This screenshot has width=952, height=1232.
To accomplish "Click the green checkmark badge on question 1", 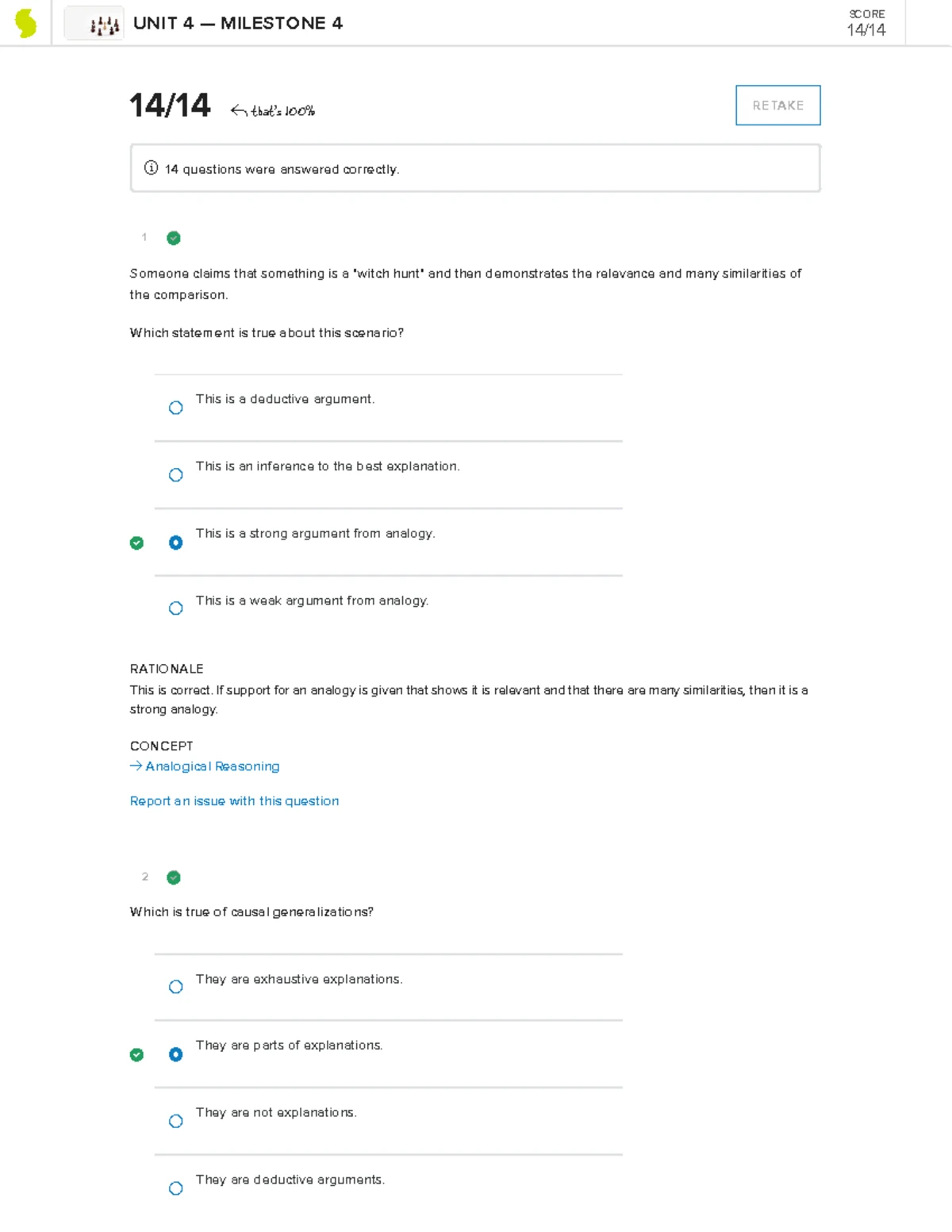I will pyautogui.click(x=173, y=237).
